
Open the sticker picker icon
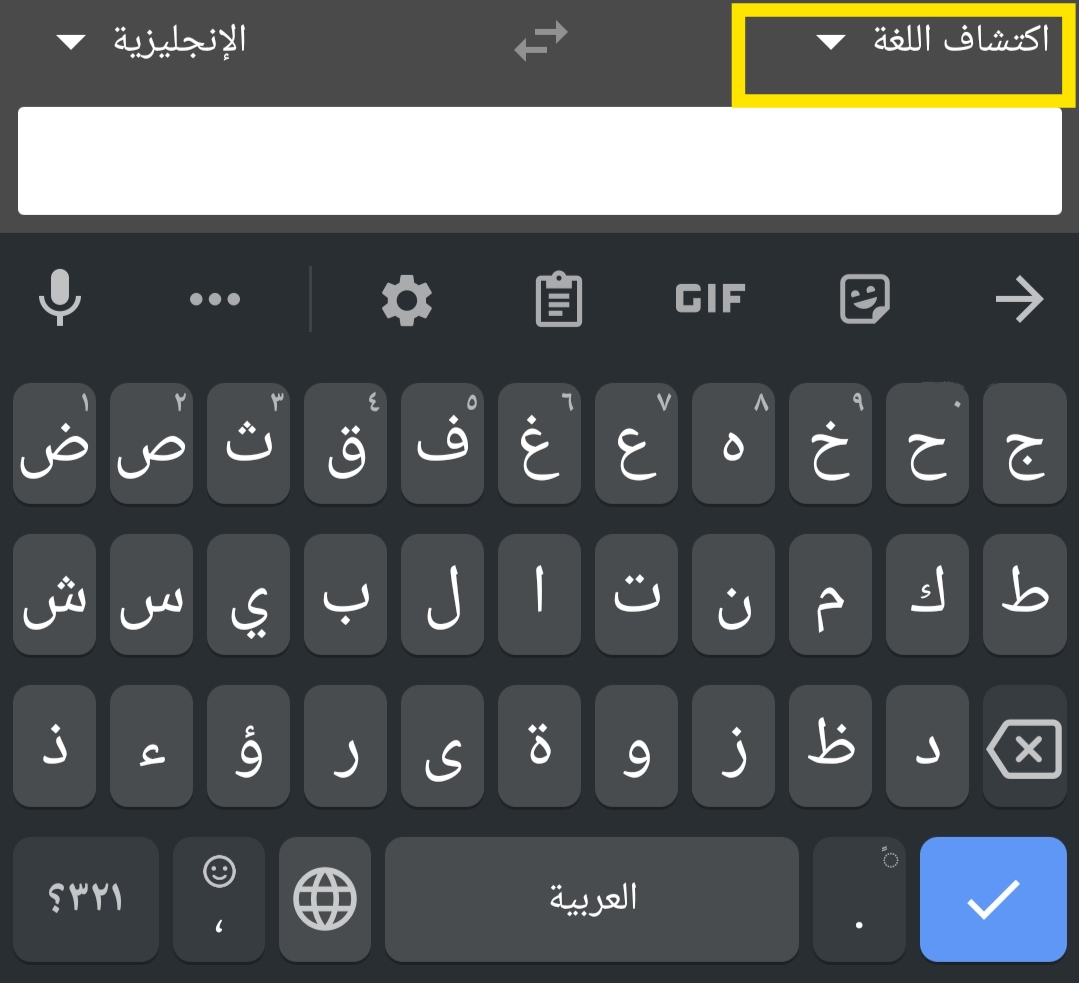[865, 298]
